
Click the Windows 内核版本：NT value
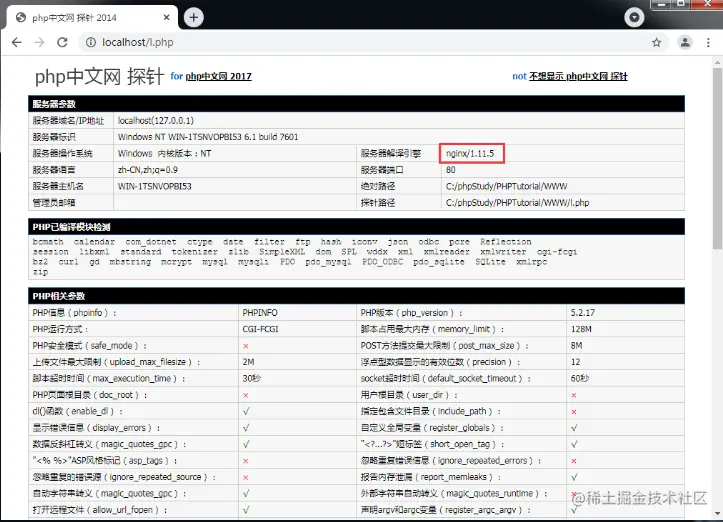click(164, 154)
